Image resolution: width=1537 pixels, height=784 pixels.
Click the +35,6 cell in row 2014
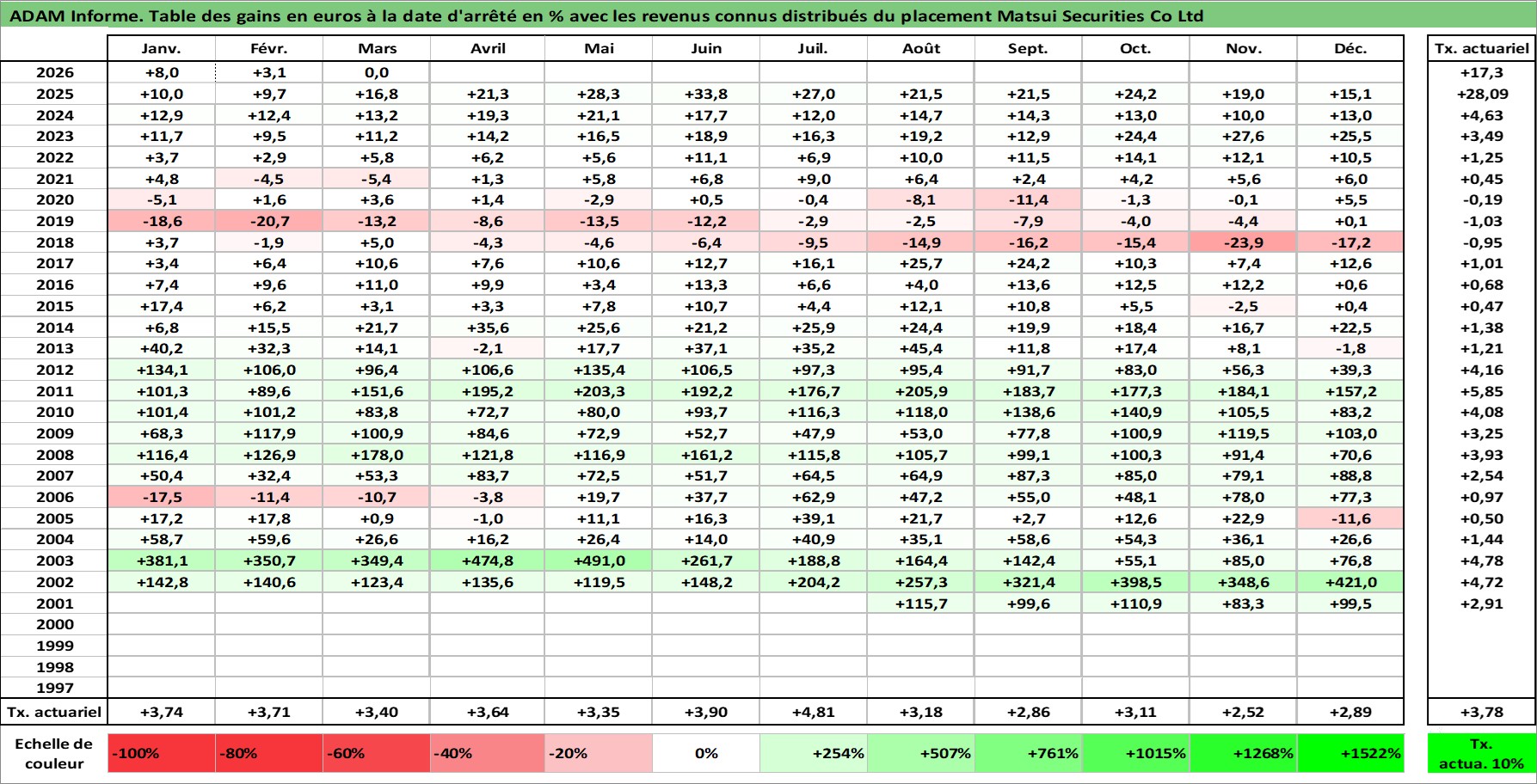[488, 328]
